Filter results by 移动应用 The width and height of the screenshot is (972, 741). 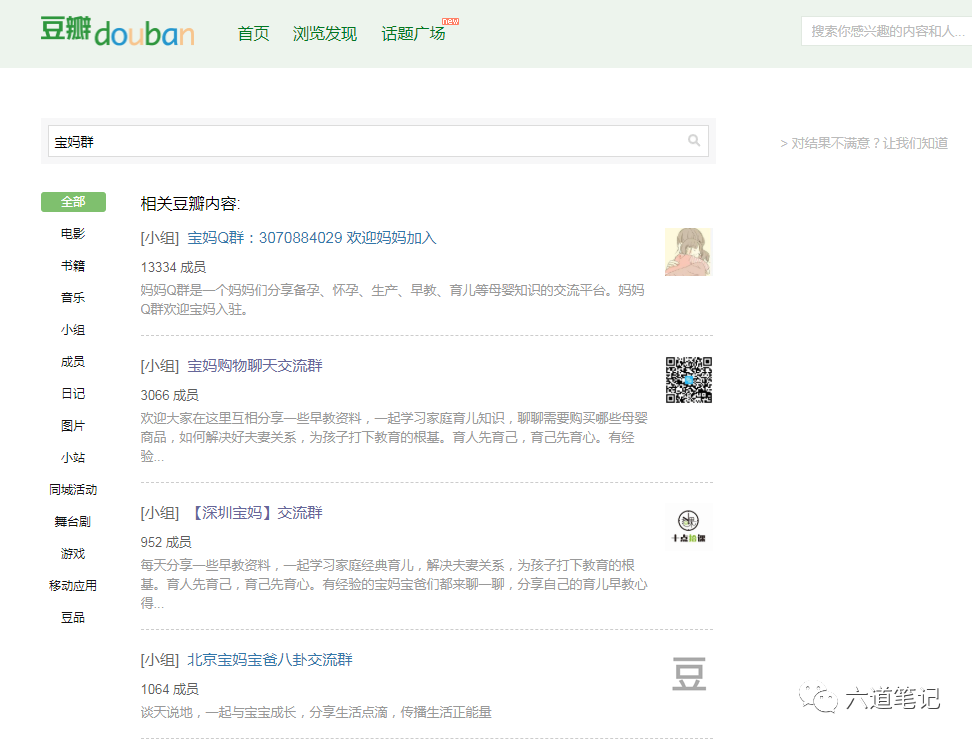(x=73, y=586)
